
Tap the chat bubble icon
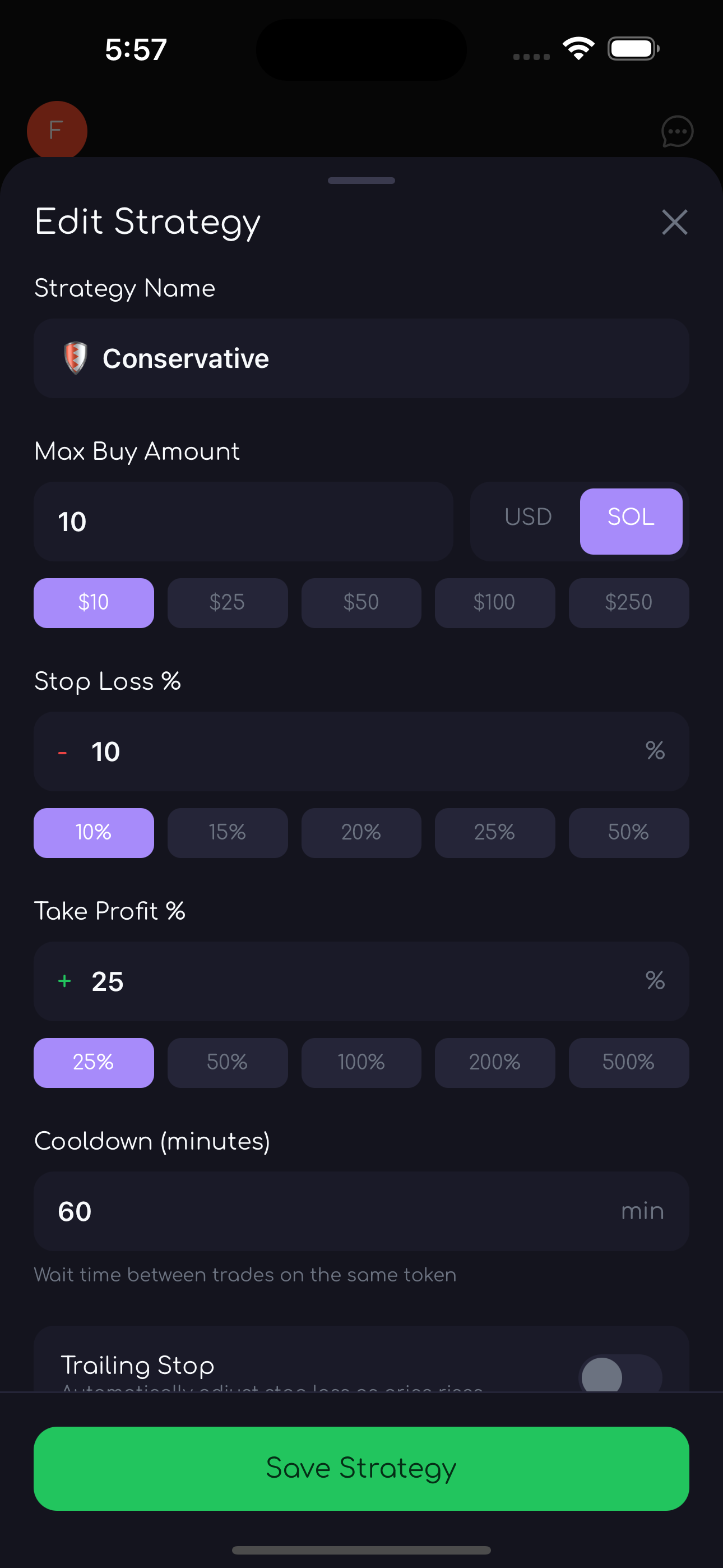click(x=676, y=131)
